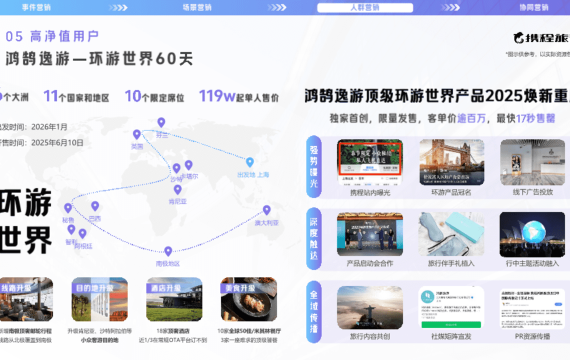Open the 行中主题活动融入 globe thumbnail
The image size is (570, 360).
(533, 235)
